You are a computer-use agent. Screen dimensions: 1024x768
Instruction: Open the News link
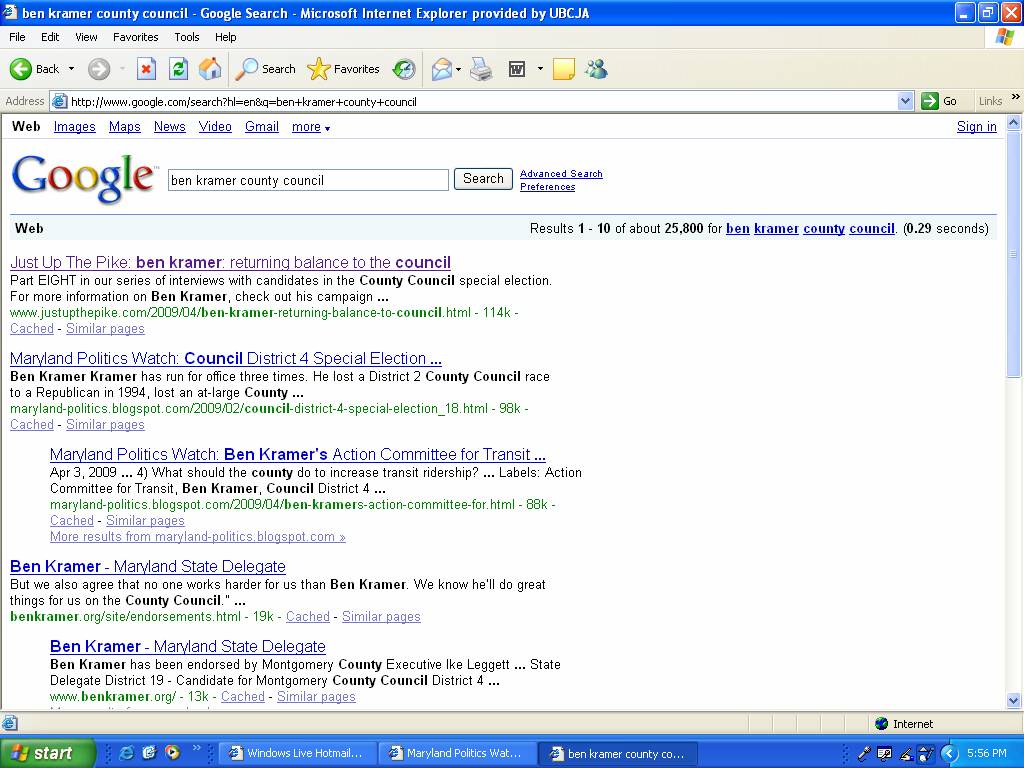tap(170, 127)
